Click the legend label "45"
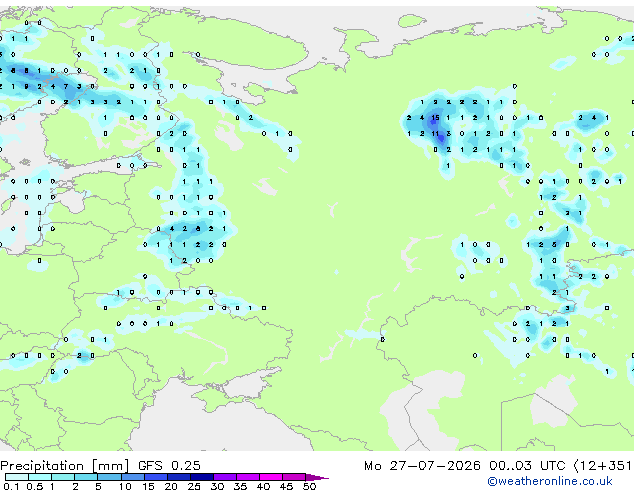Image resolution: width=634 pixels, height=490 pixels. tap(286, 486)
